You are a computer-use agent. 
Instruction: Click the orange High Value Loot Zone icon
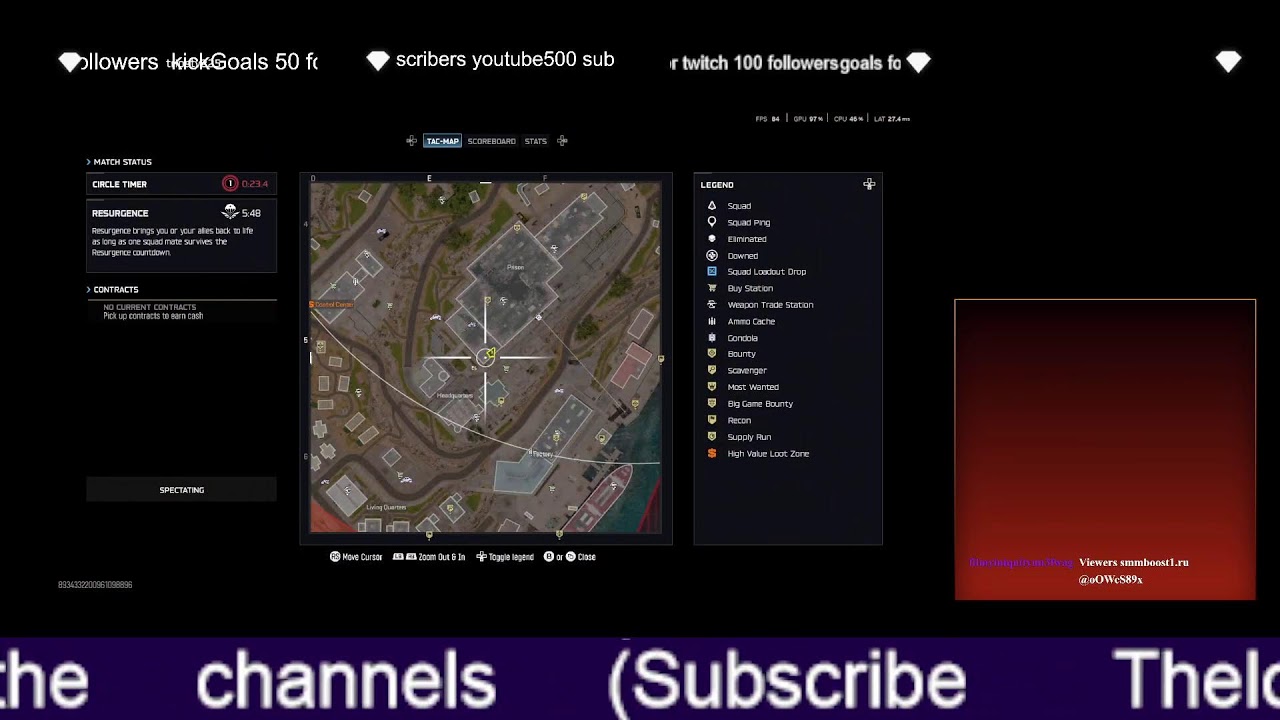tap(712, 453)
